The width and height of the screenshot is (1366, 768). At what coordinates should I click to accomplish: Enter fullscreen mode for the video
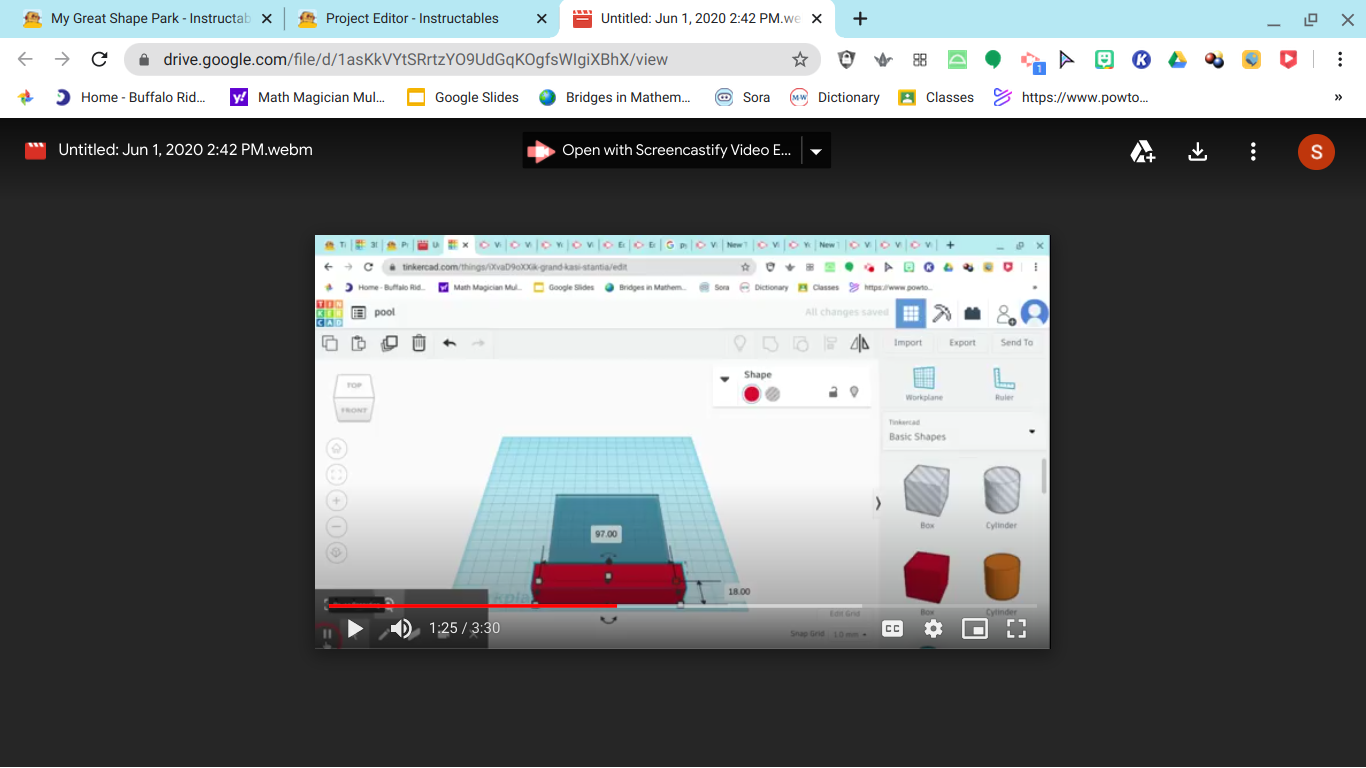pos(1016,628)
